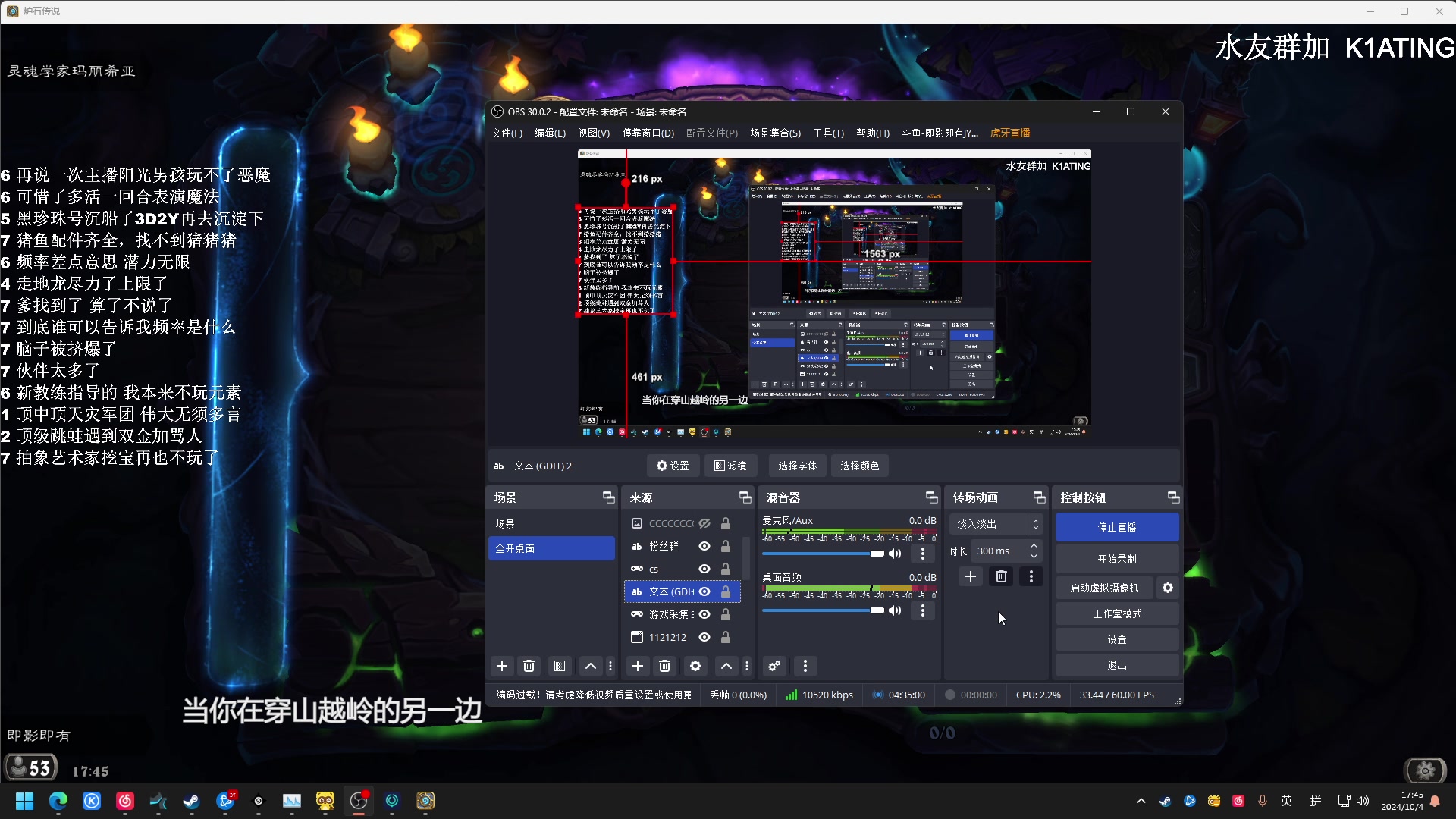Pop out the 控制按钮 dock panel

point(1174,497)
